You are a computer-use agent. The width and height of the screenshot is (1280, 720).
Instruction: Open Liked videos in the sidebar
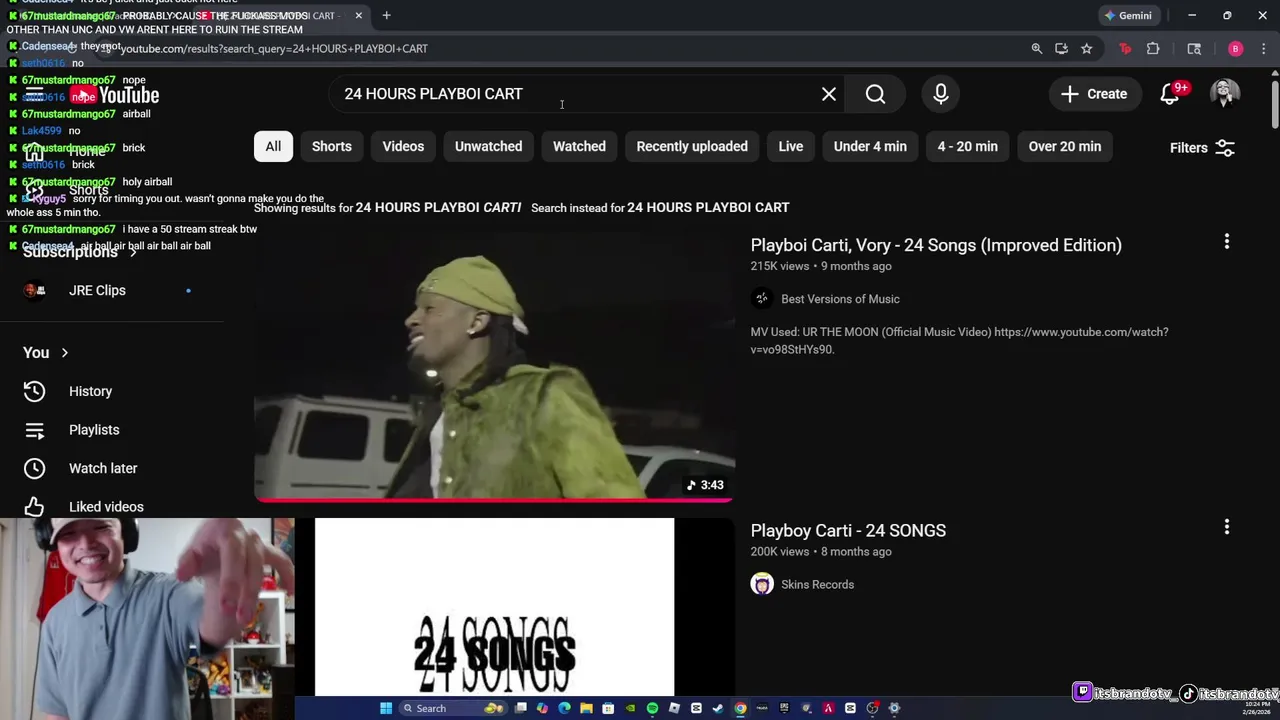click(112, 506)
